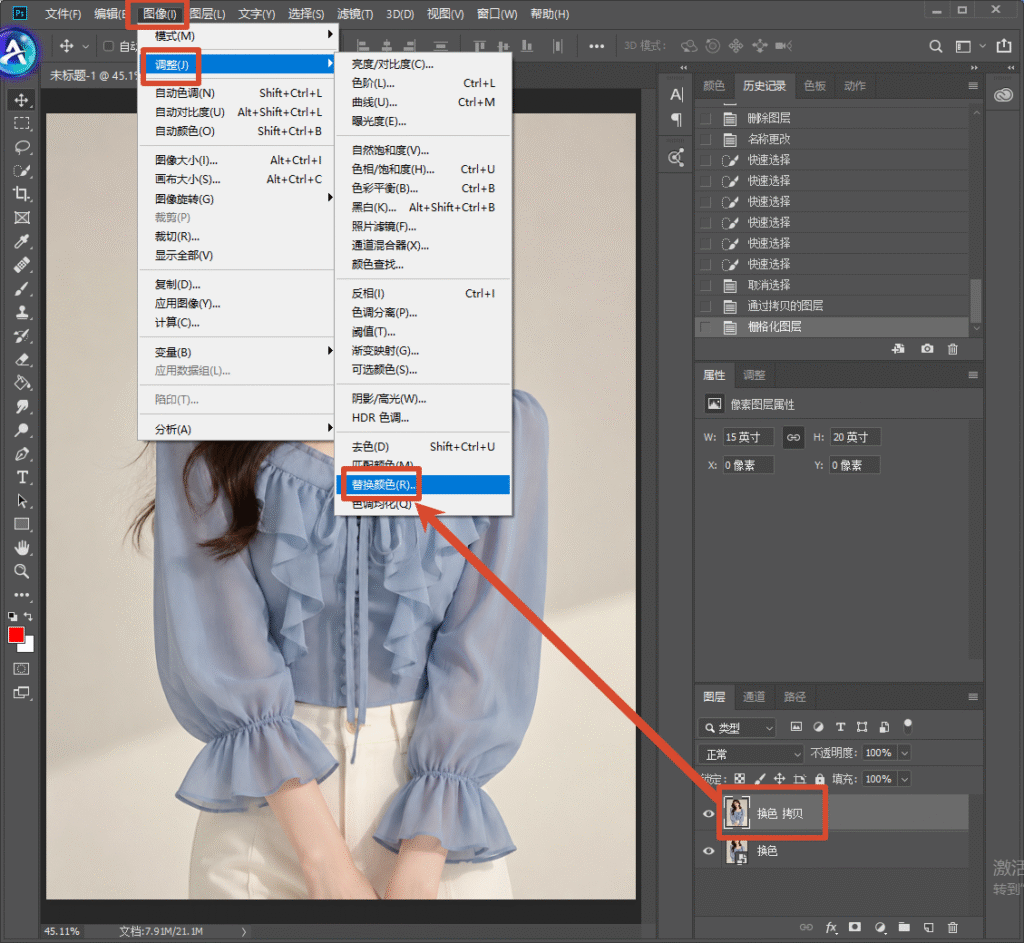Click the H field showing 20 英寸
Viewport: 1024px width, 943px height.
[855, 437]
